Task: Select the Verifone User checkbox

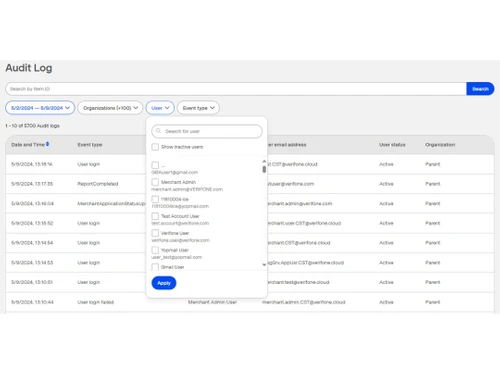Action: pos(155,233)
